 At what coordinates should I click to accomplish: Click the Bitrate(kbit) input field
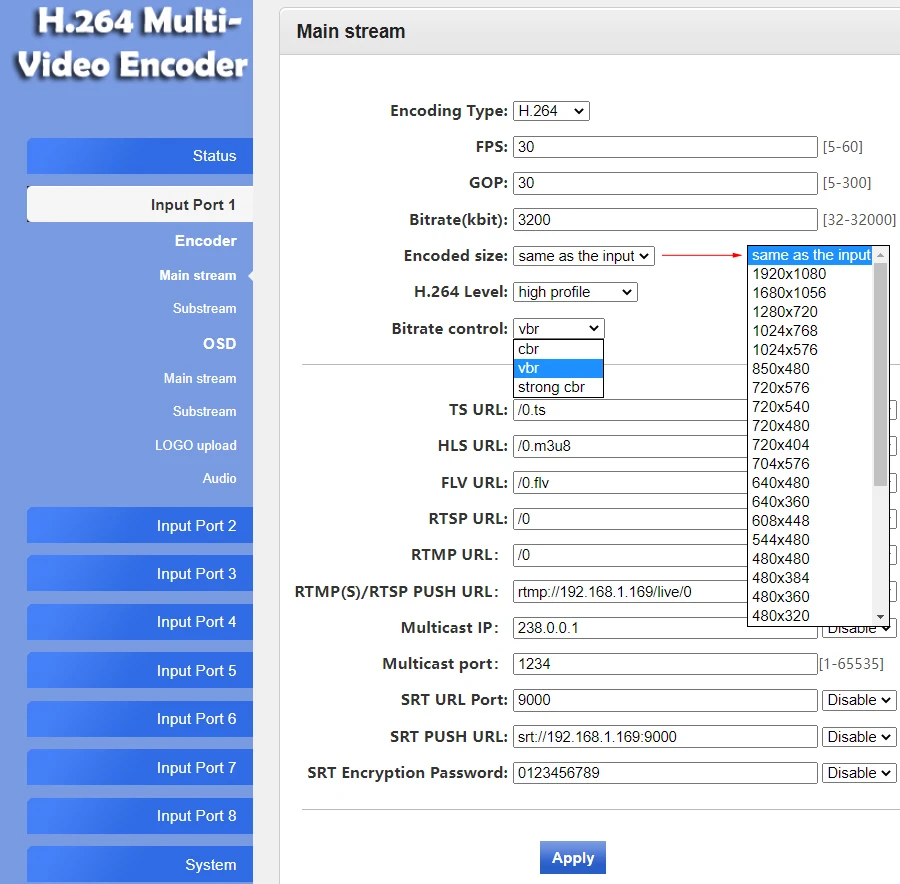click(665, 220)
